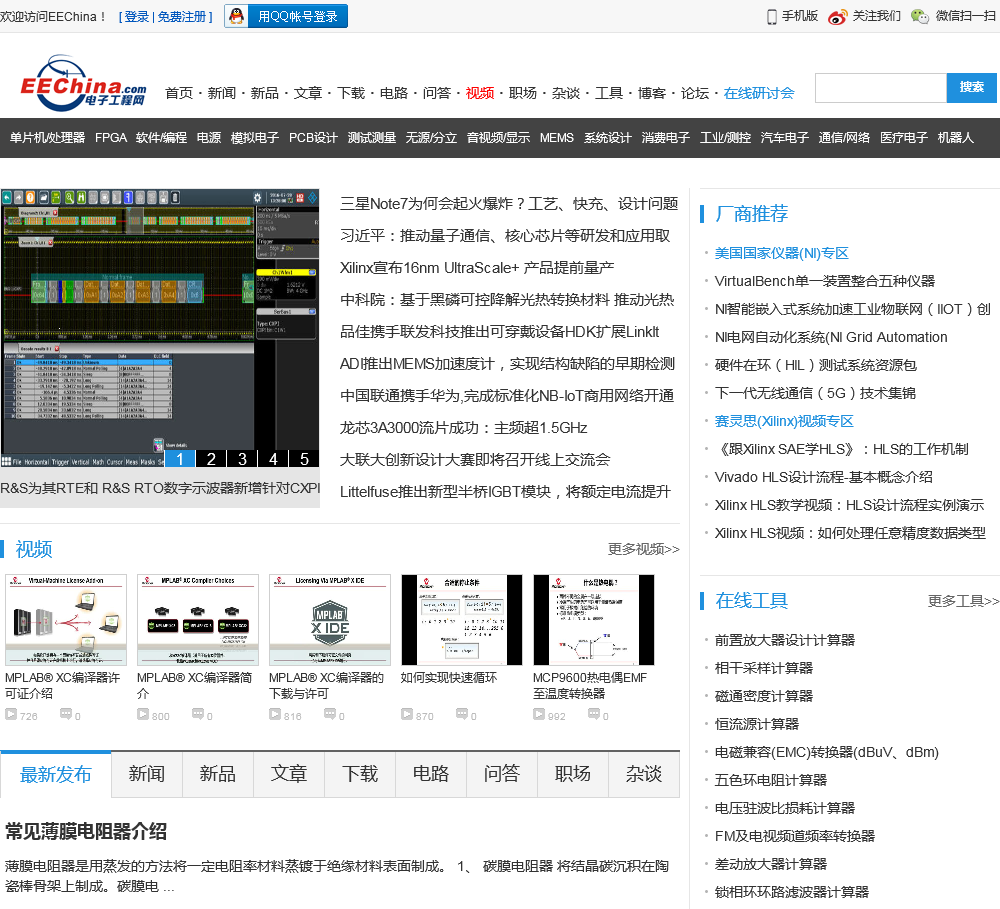Switch to 电路 tab
Screen dimensions: 1000x909
(x=431, y=774)
